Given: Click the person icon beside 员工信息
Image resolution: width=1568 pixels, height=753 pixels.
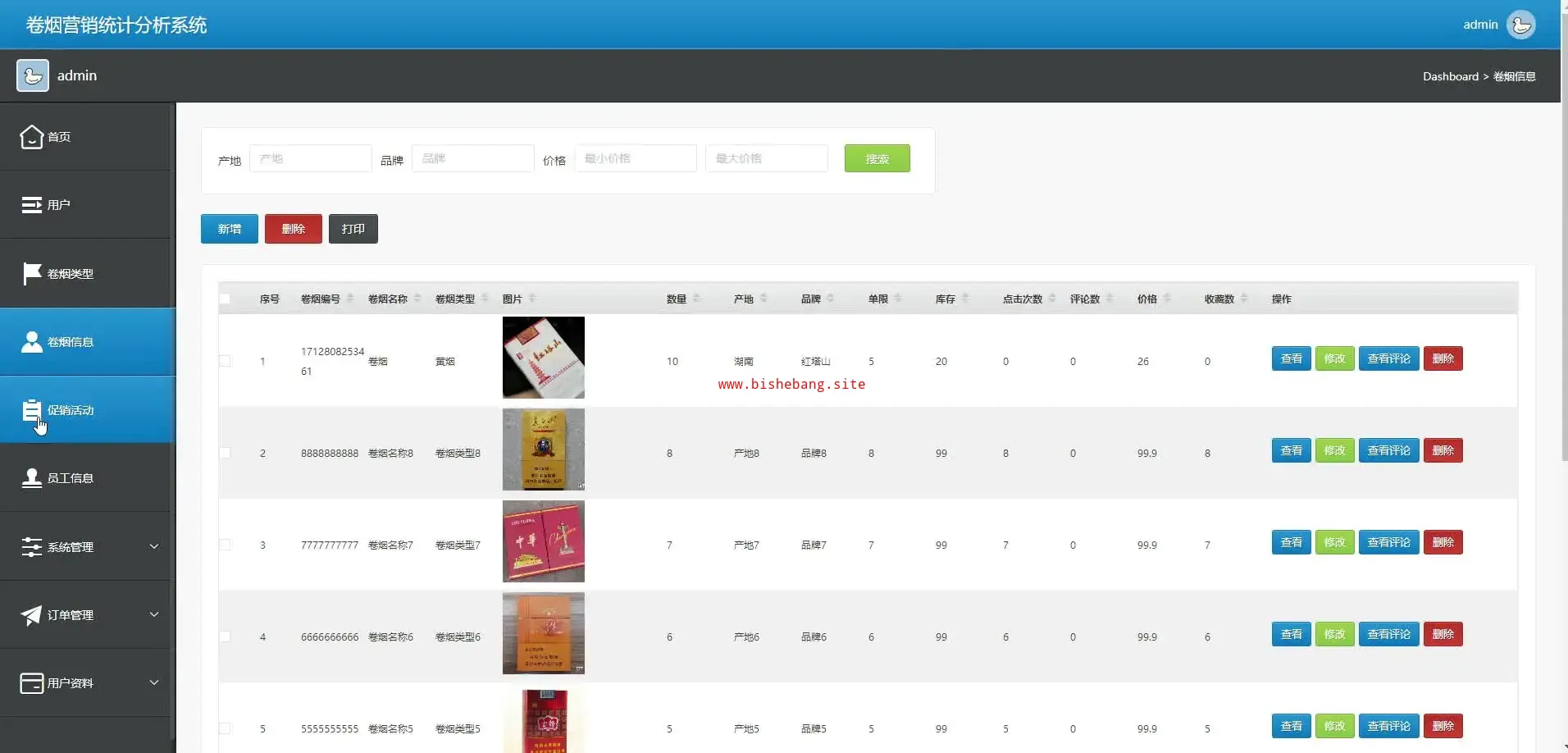Looking at the screenshot, I should [x=31, y=477].
